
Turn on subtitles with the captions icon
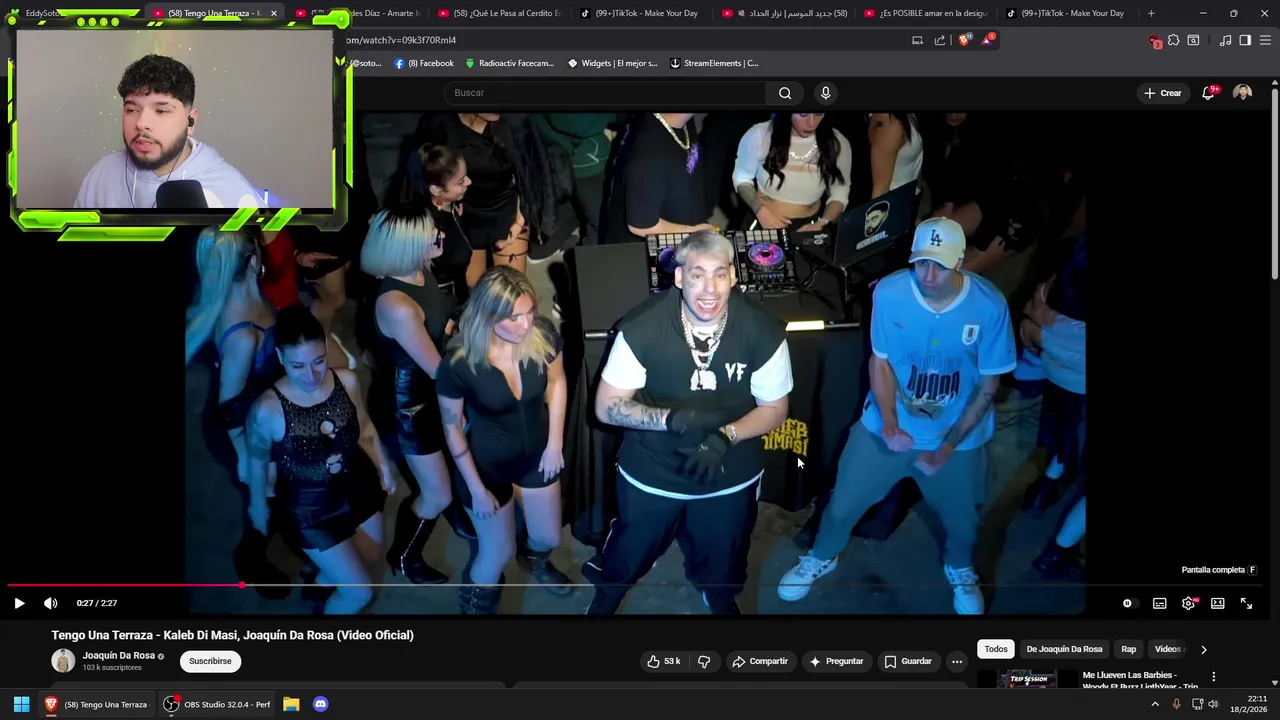pyautogui.click(x=1159, y=603)
